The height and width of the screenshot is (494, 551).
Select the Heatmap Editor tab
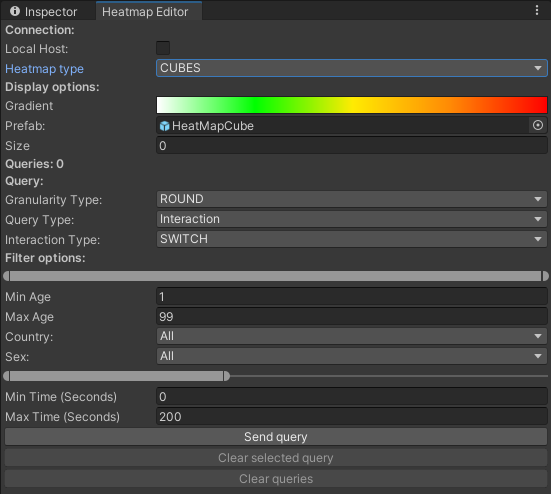click(x=145, y=12)
